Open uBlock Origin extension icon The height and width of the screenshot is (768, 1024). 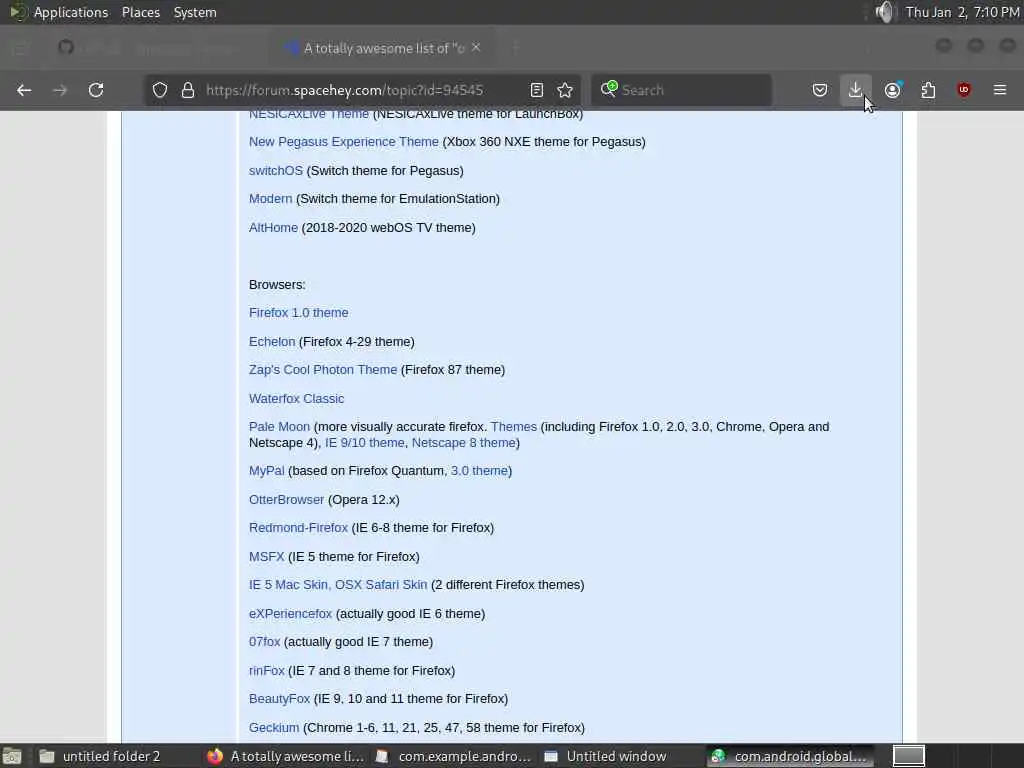coord(964,90)
